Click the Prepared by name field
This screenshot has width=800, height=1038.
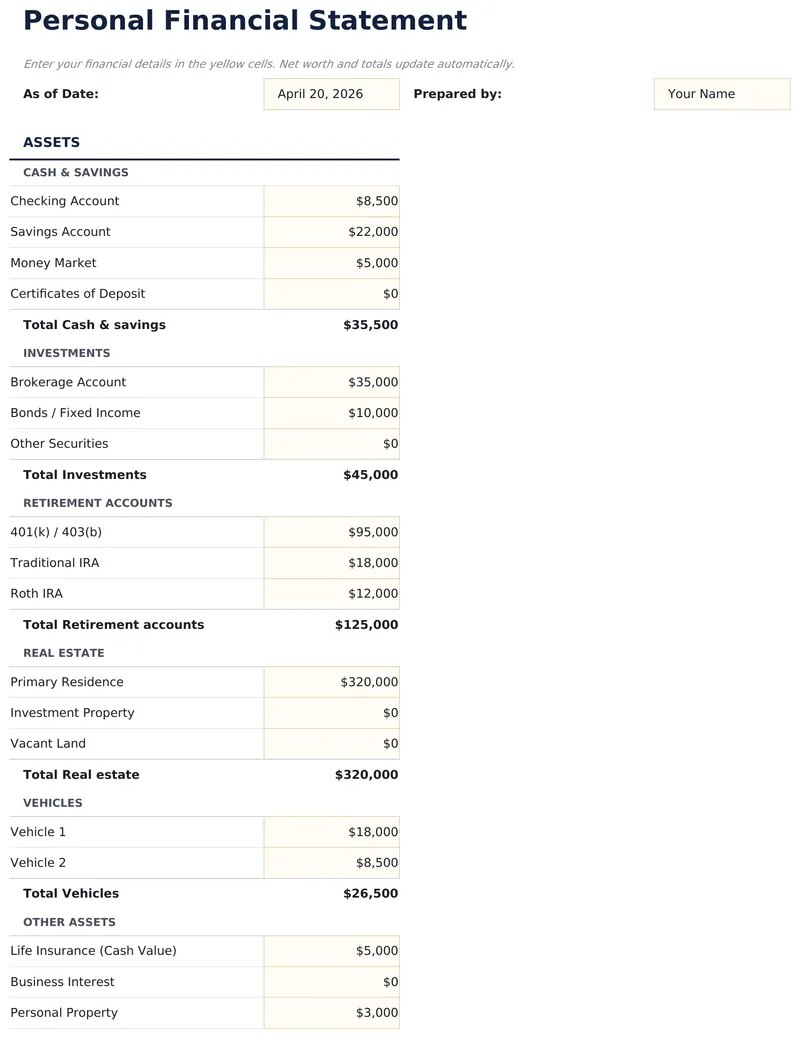pyautogui.click(x=721, y=94)
